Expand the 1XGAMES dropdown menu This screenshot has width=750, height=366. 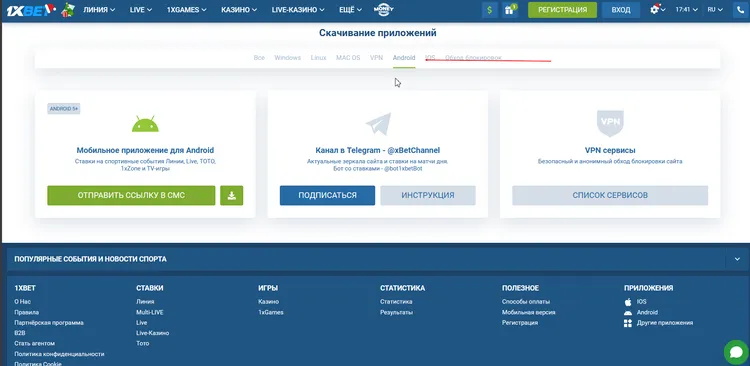pyautogui.click(x=187, y=10)
